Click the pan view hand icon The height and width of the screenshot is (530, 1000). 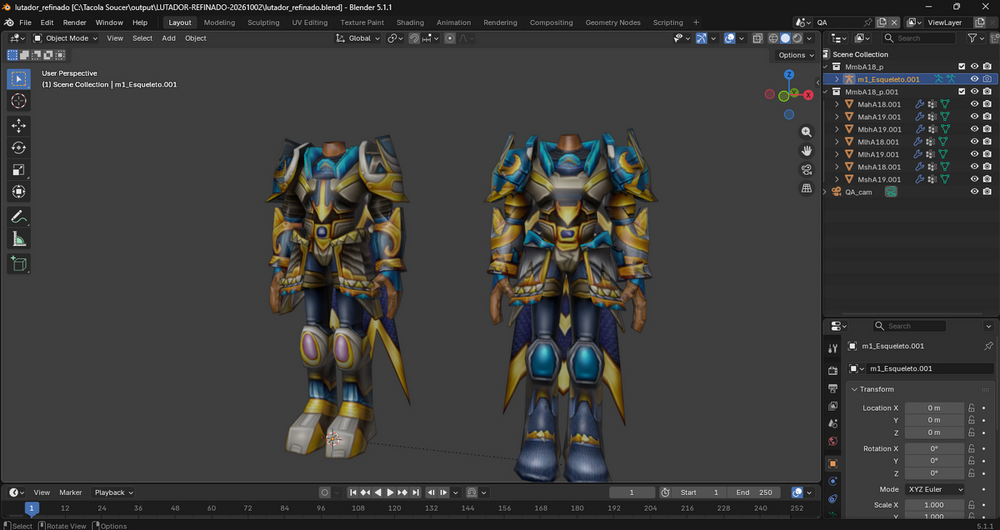(x=807, y=151)
